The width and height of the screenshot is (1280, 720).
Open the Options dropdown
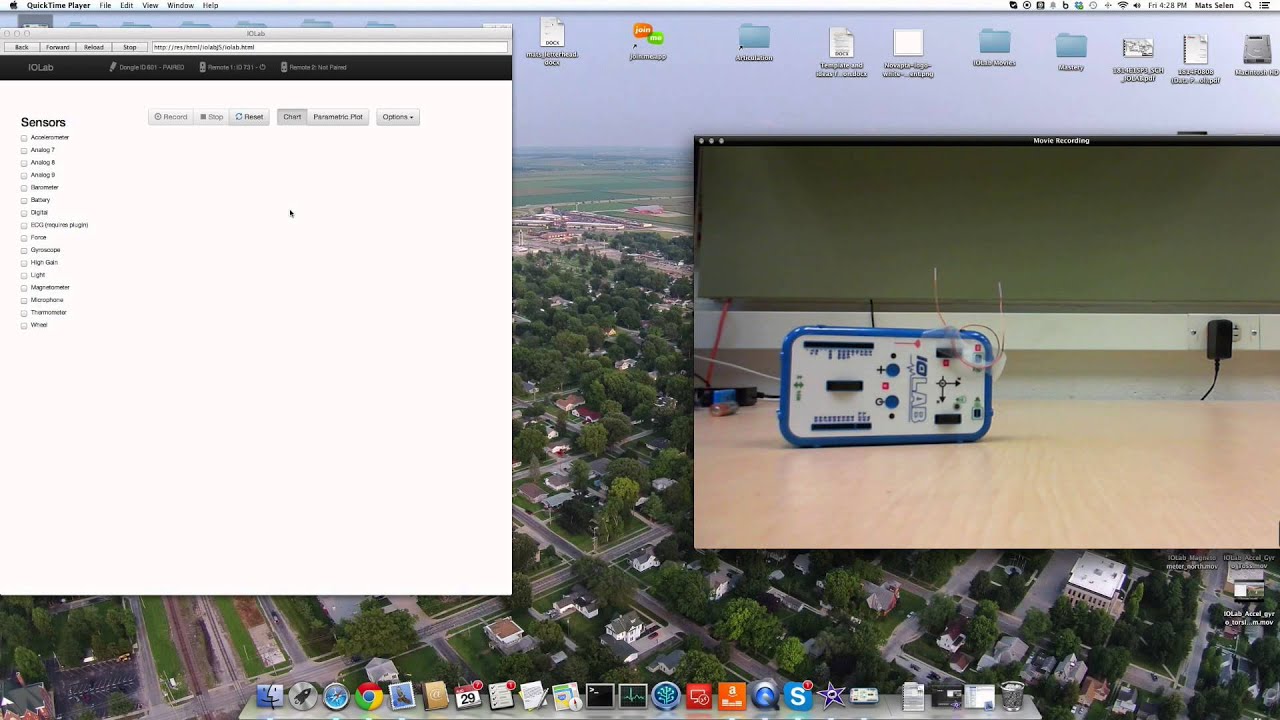point(398,117)
